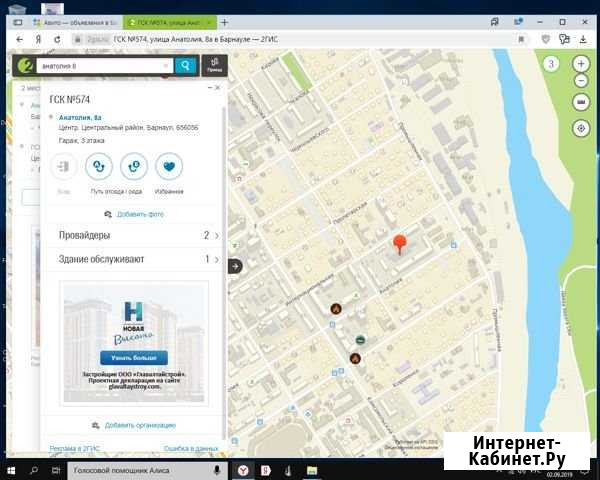This screenshot has height=480, width=600.
Task: Switch to the Авито browser tab
Action: pos(77,23)
